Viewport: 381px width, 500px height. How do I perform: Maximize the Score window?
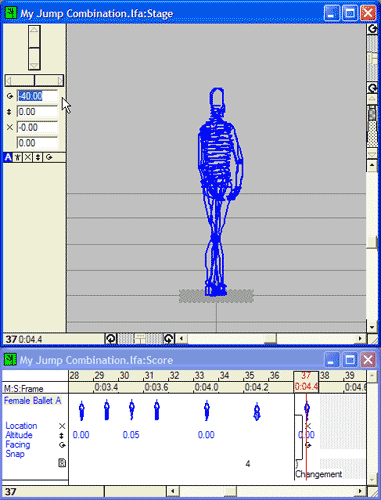coord(350,360)
